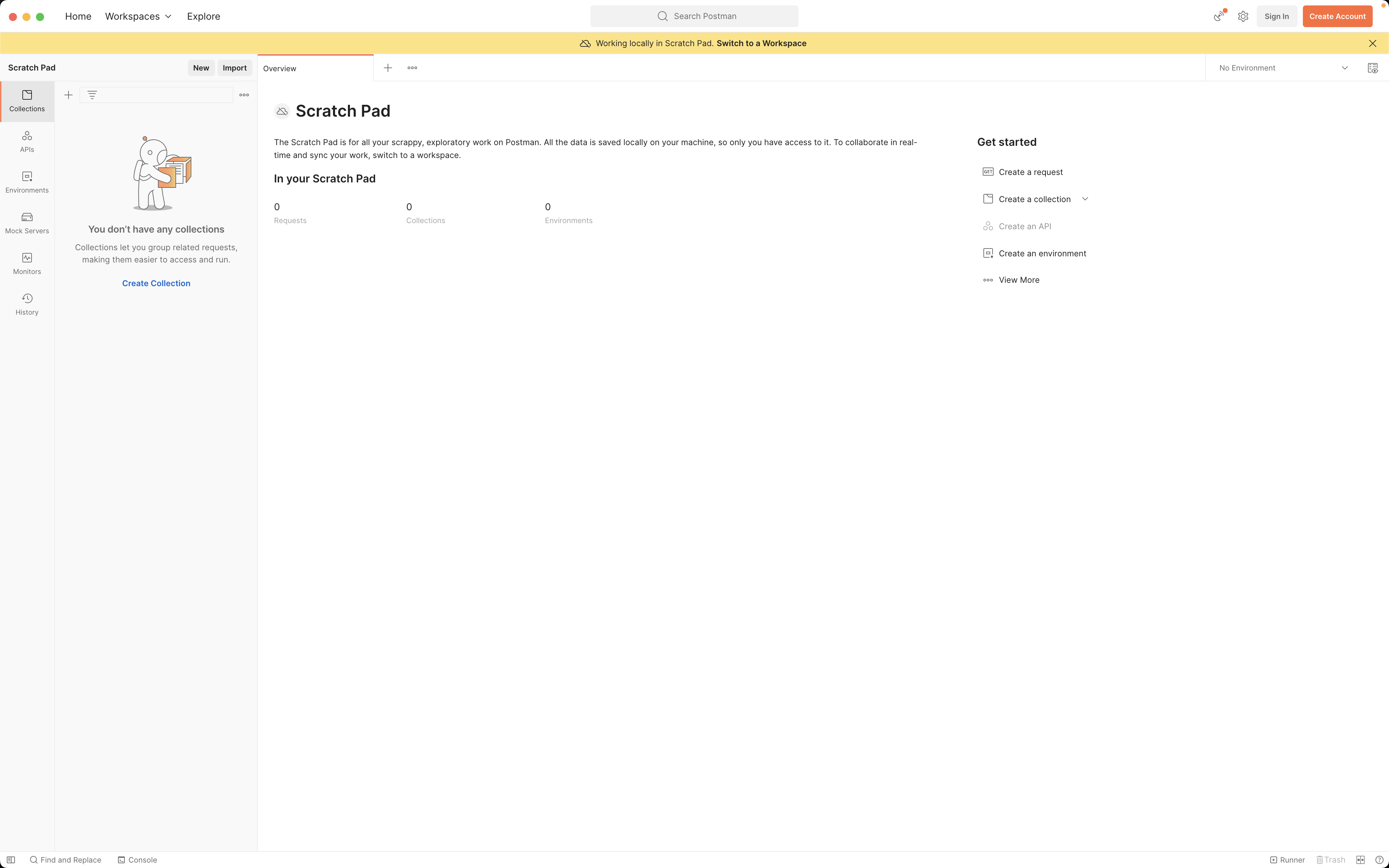Expand the Create a collection options chevron
This screenshot has height=868, width=1389.
[x=1085, y=199]
